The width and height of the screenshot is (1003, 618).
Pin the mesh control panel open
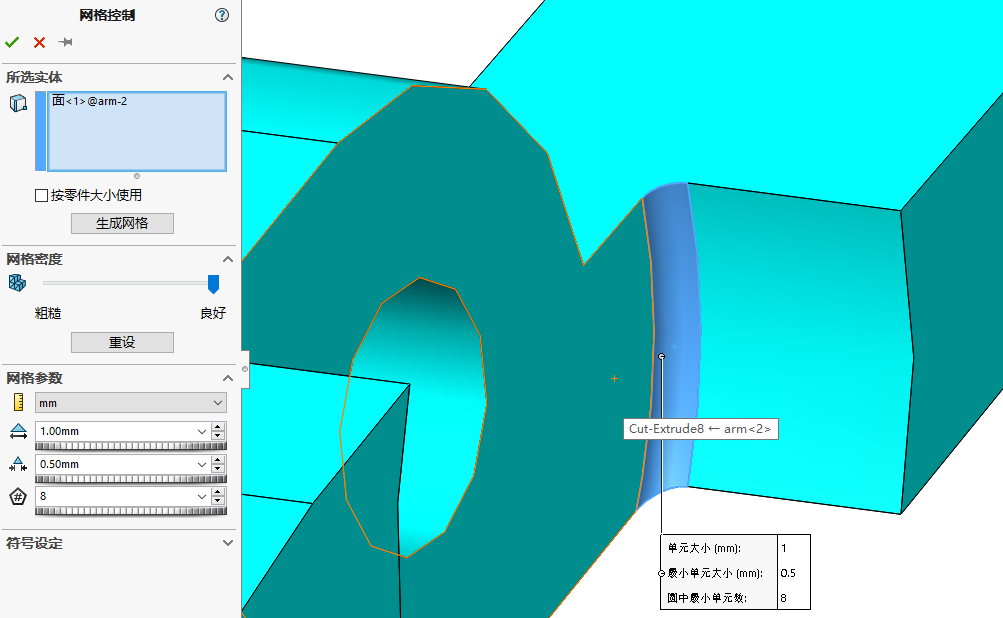click(66, 42)
